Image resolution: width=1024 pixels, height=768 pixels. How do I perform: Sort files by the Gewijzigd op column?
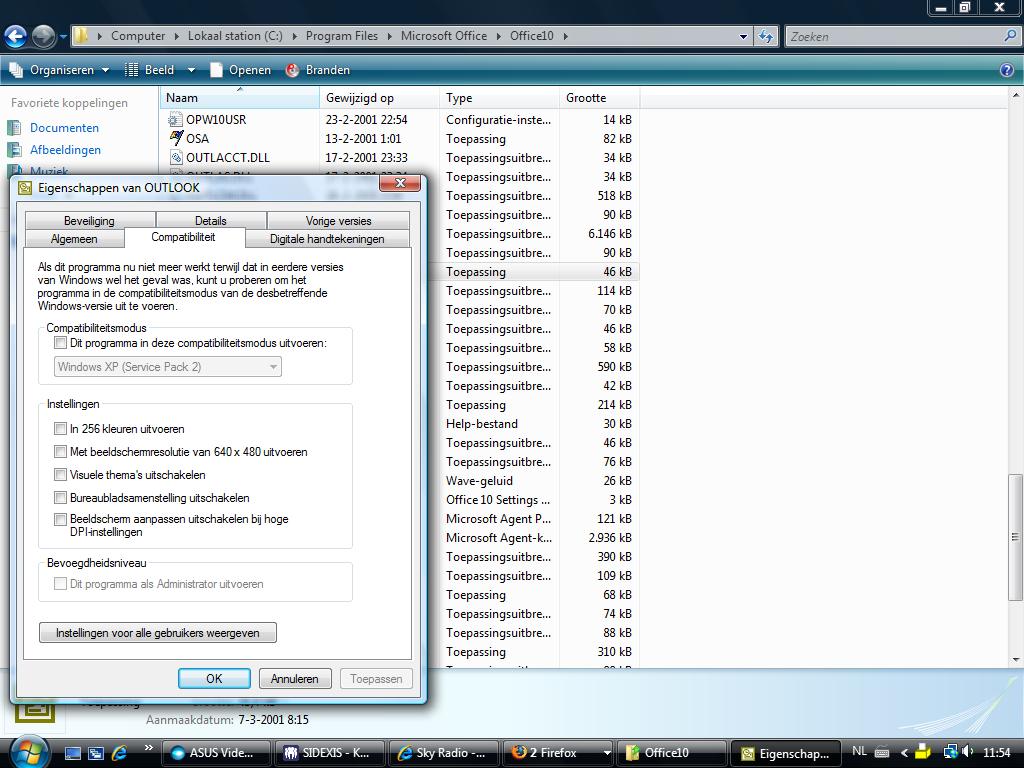tap(379, 98)
